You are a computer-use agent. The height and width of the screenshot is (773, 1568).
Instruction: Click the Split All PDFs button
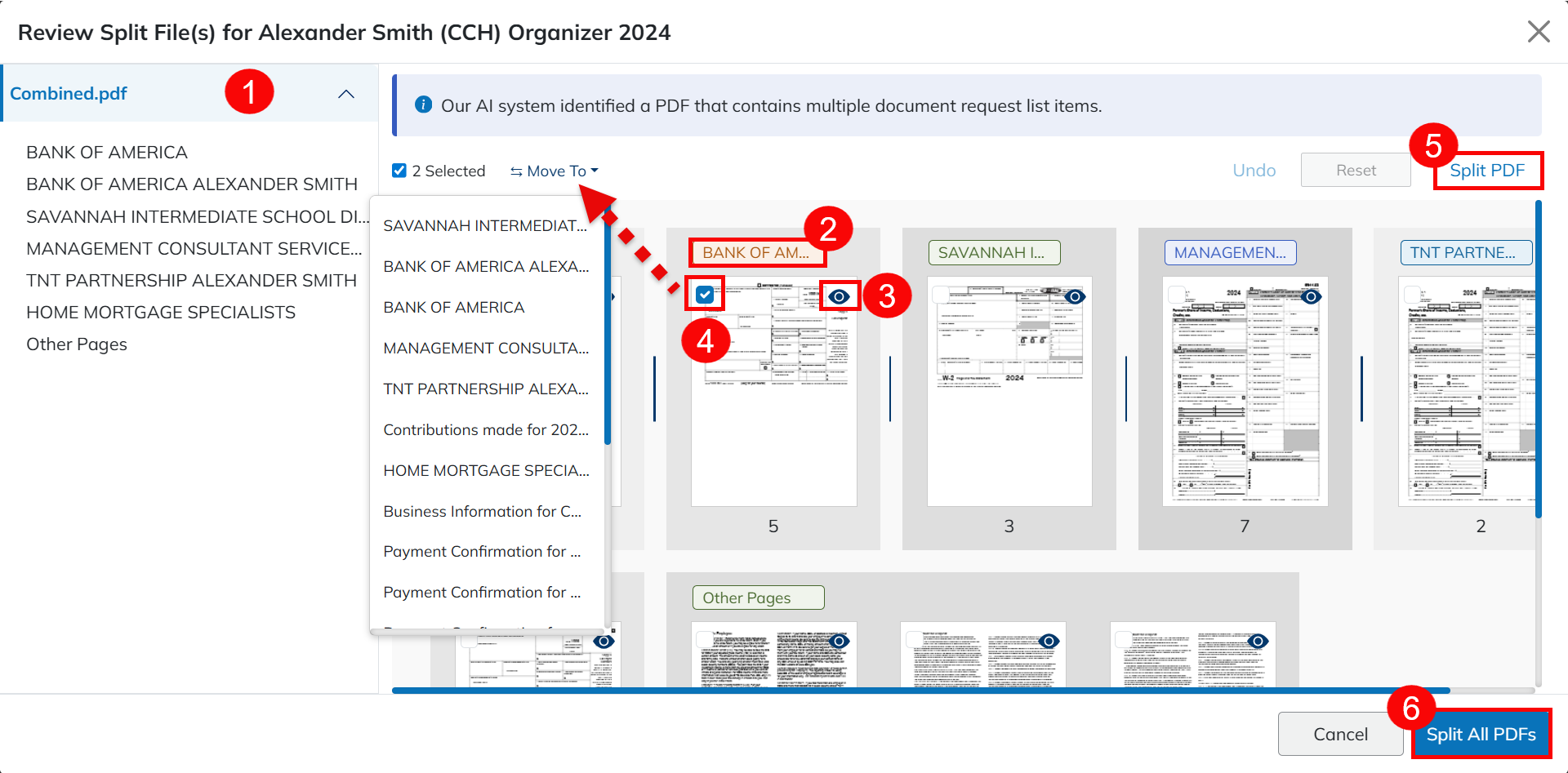coord(1481,734)
